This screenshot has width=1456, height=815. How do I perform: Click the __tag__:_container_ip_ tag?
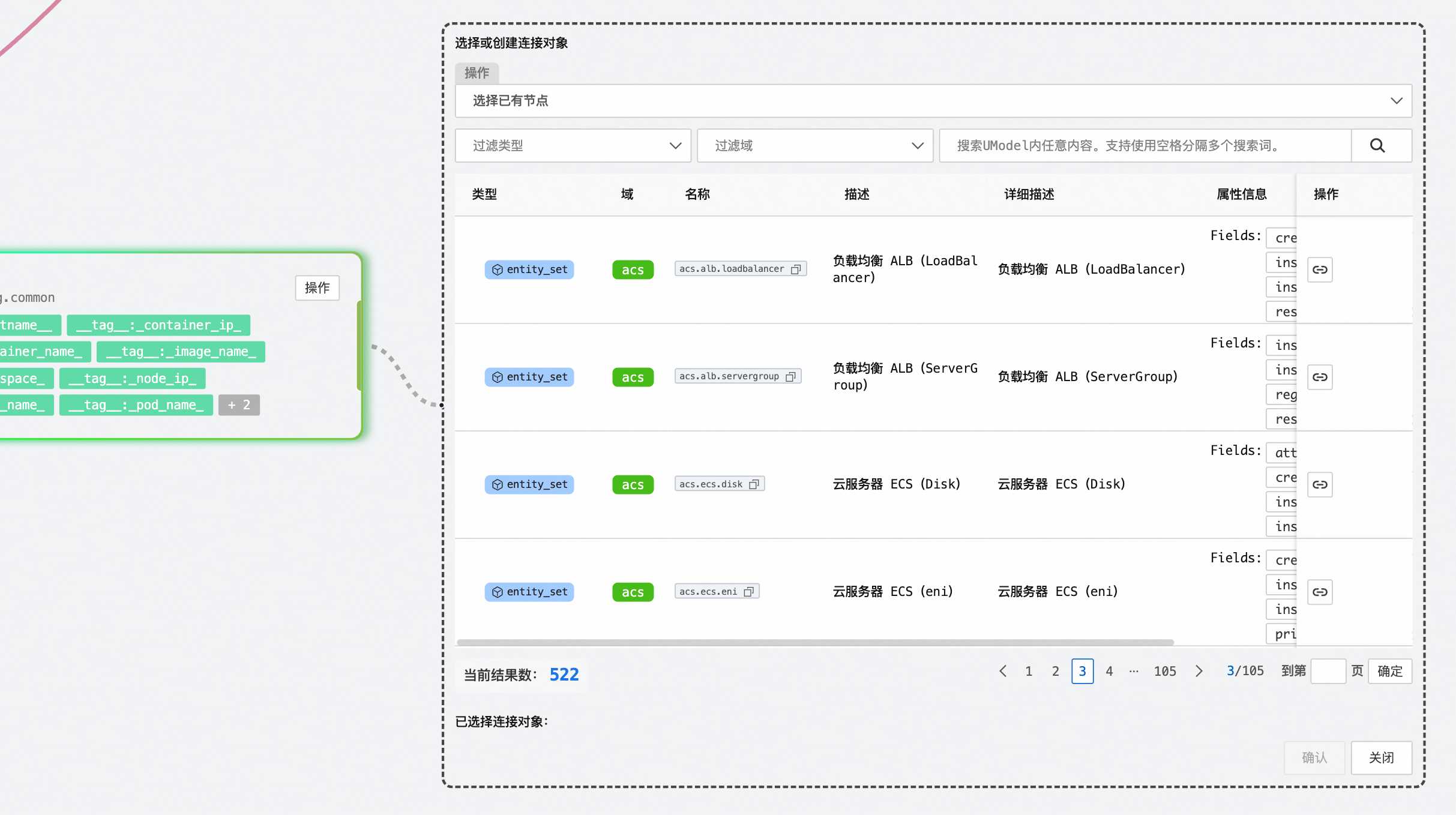(x=158, y=325)
